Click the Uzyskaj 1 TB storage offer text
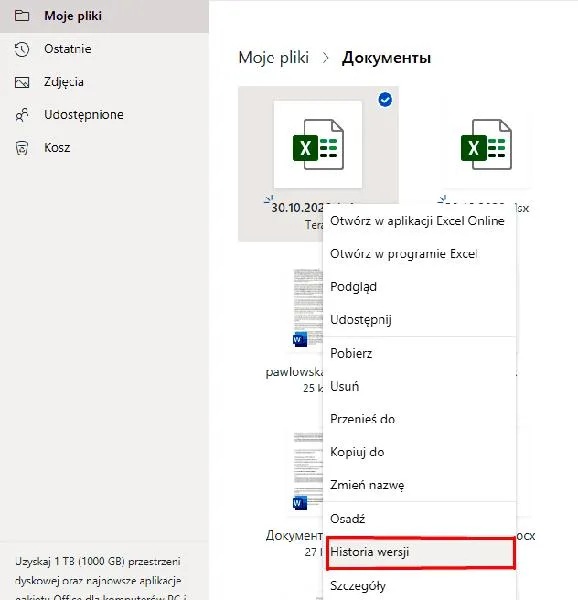The image size is (578, 600). click(x=100, y=579)
